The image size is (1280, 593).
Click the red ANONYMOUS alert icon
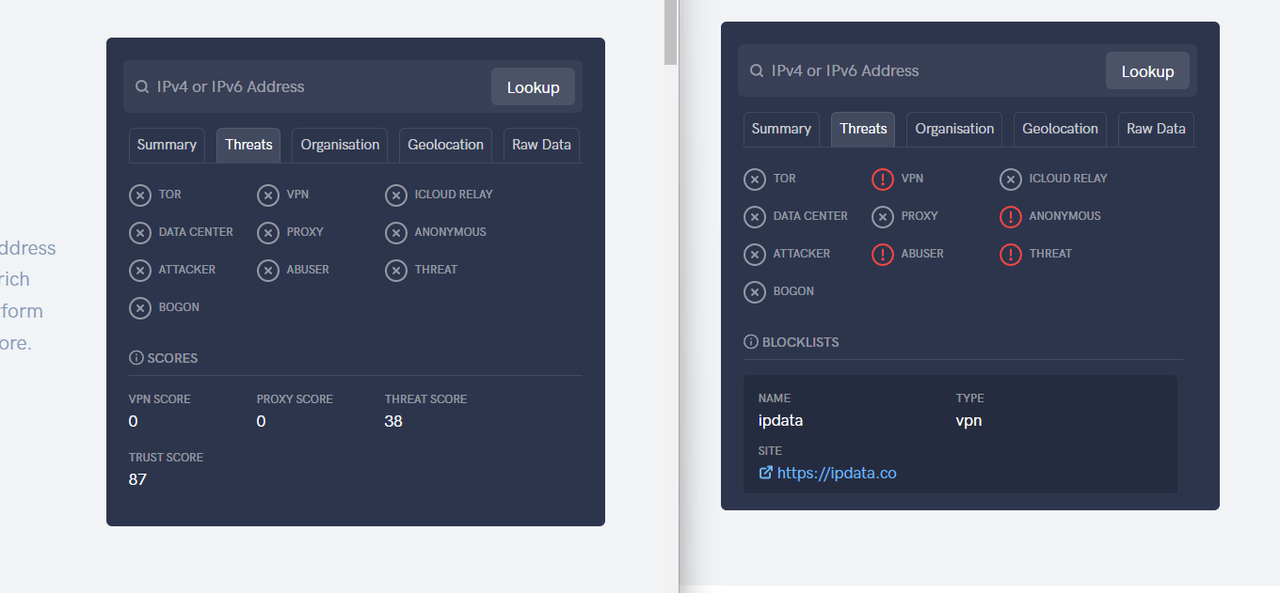[1010, 217]
